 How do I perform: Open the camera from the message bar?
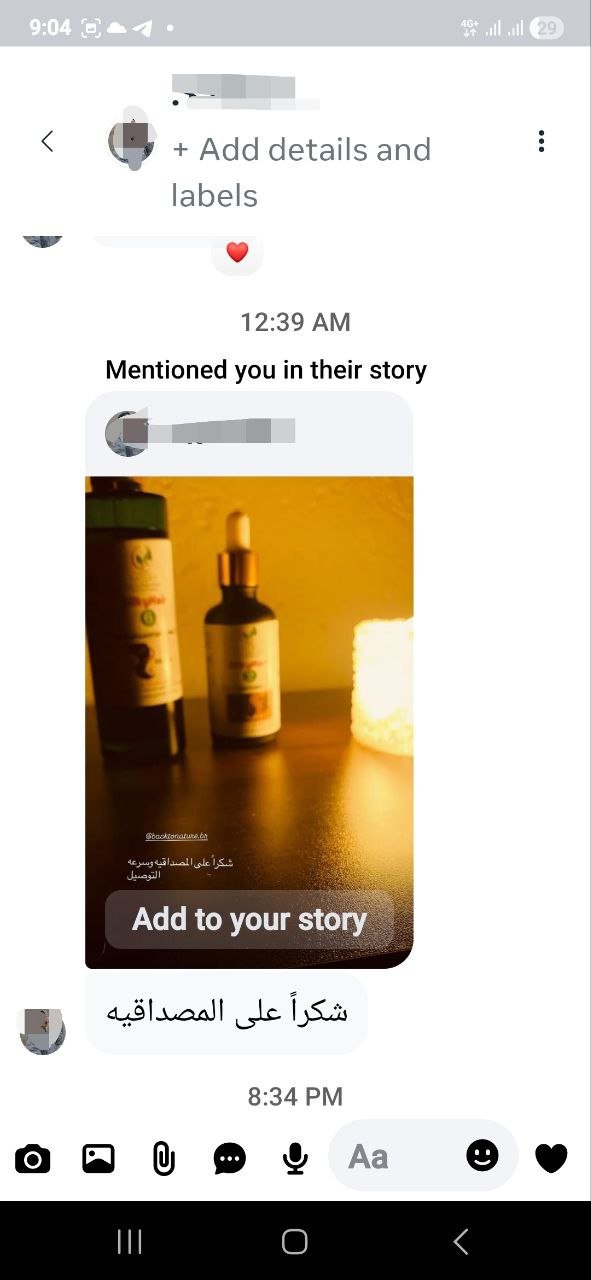point(32,1159)
